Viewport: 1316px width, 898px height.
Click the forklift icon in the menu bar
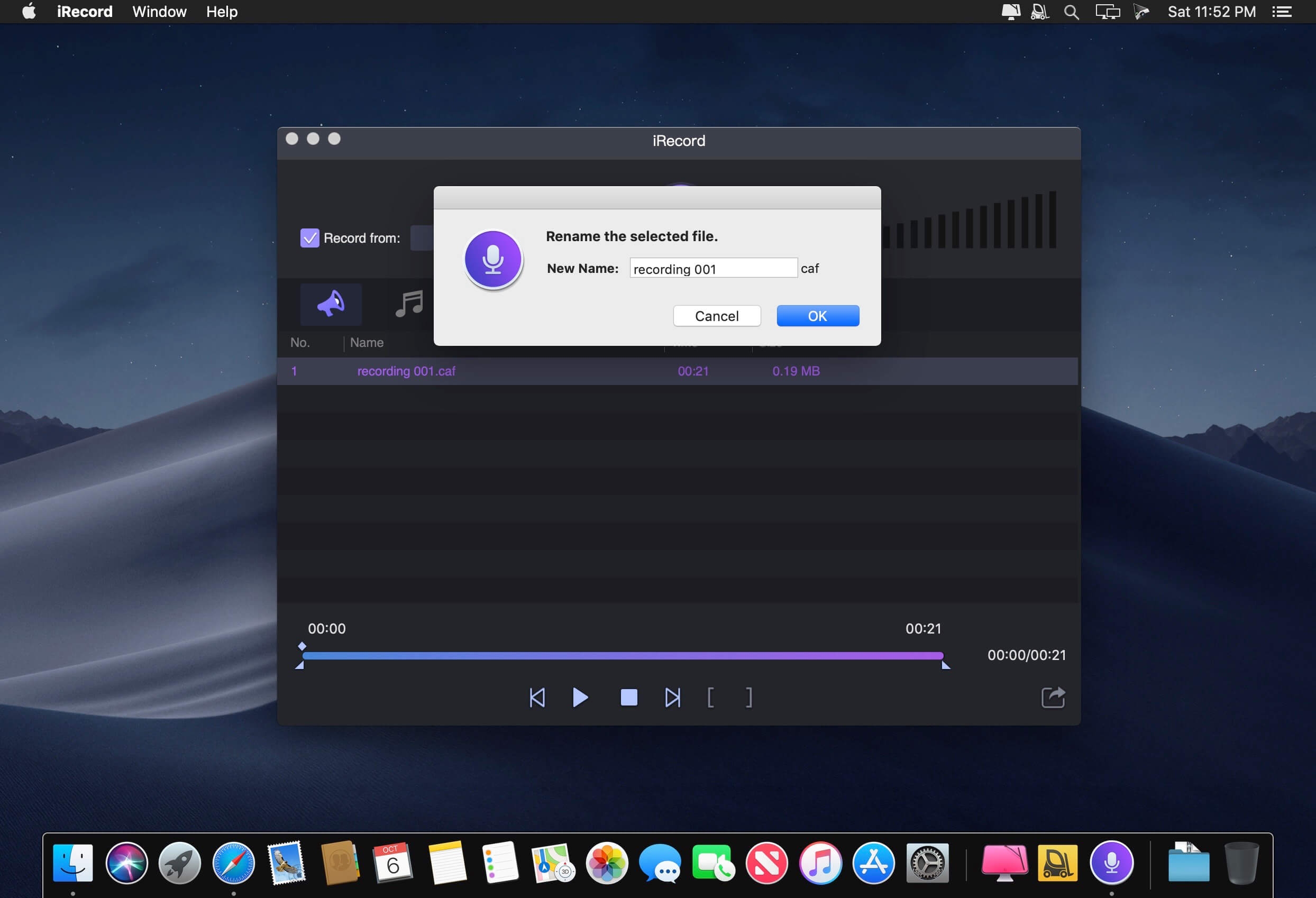(1040, 12)
